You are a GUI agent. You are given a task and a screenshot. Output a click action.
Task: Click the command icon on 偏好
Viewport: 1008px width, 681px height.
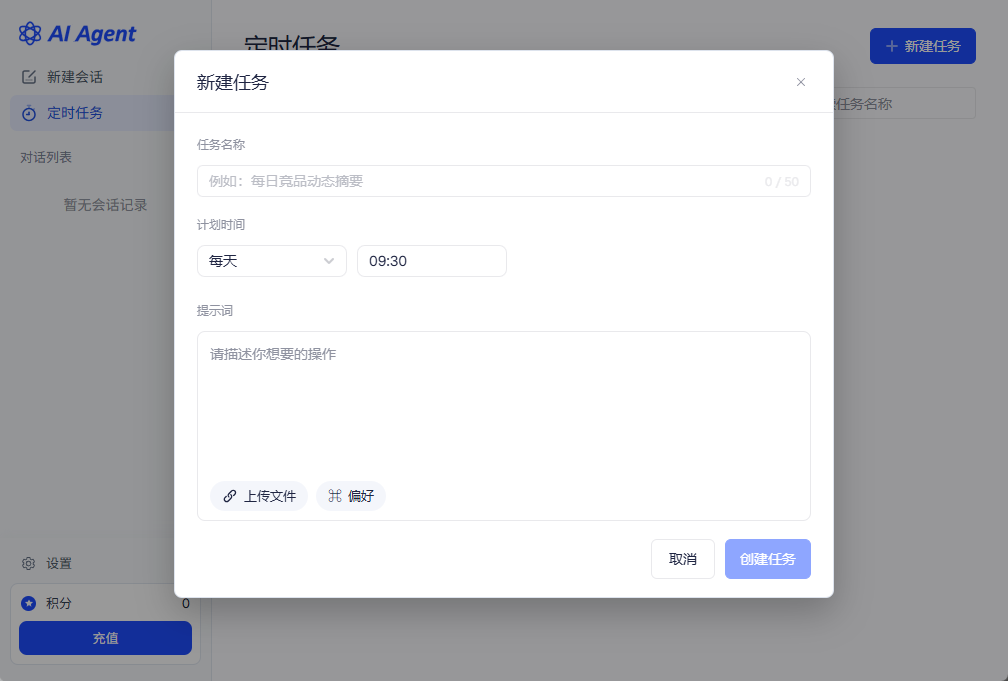(335, 496)
